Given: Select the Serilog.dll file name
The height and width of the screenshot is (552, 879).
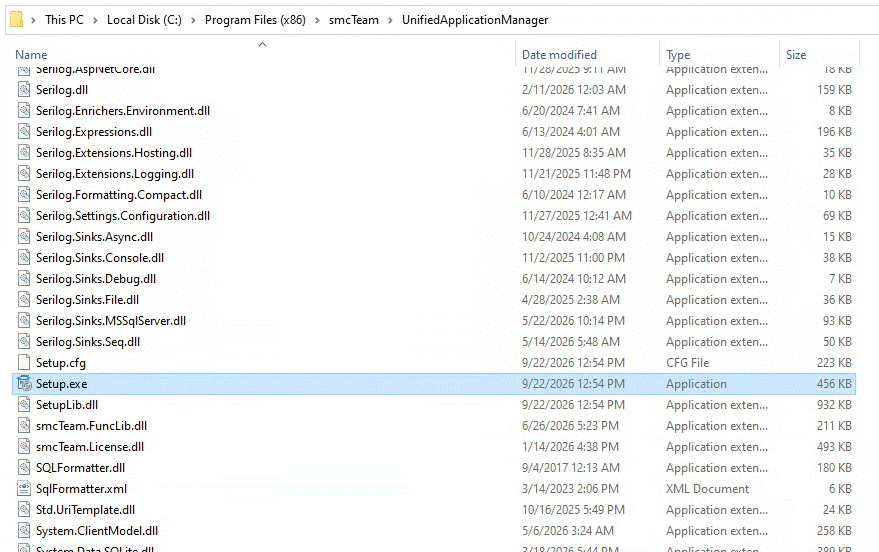Looking at the screenshot, I should pos(62,90).
